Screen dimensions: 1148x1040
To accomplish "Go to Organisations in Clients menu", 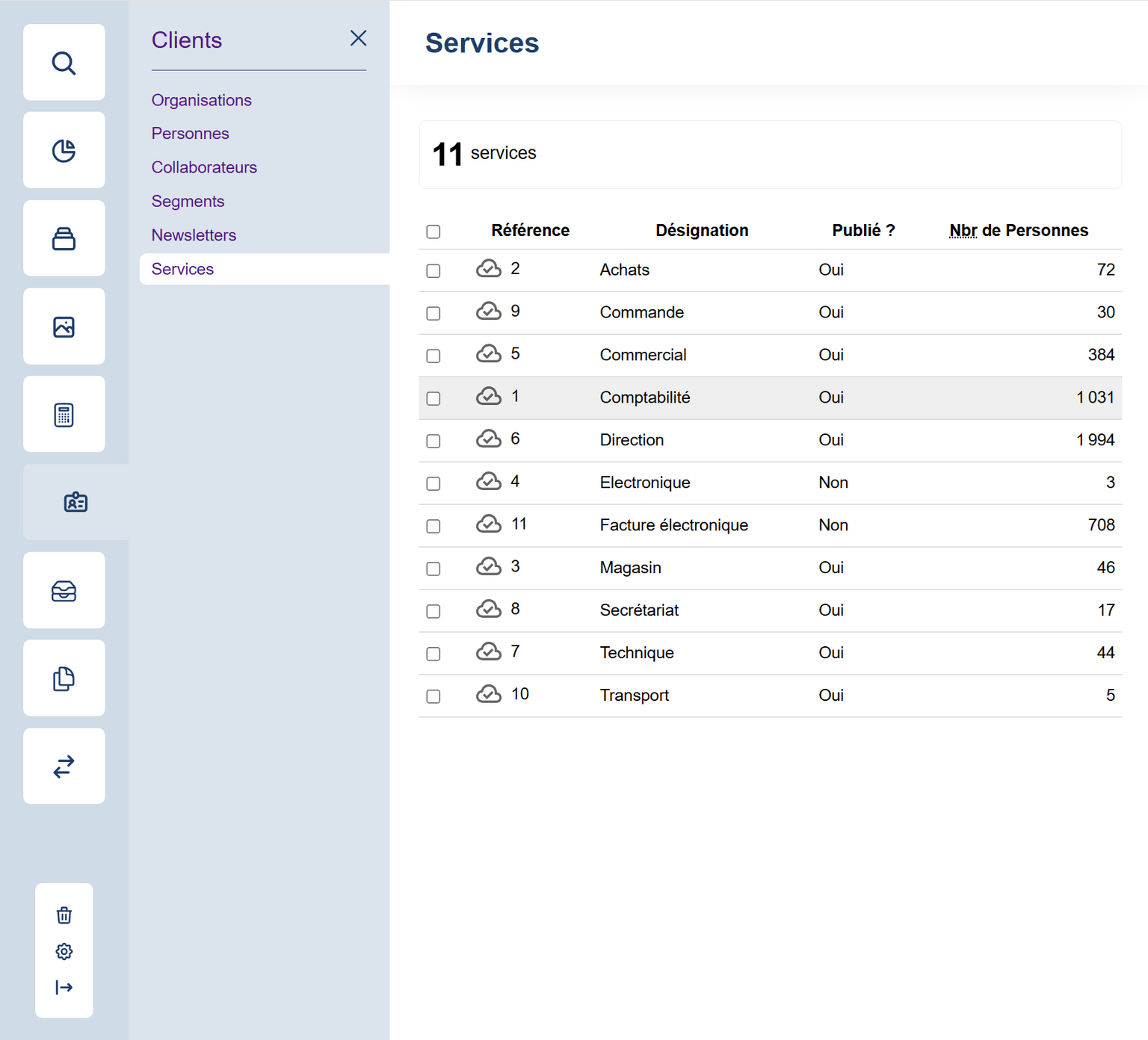I will (x=201, y=100).
